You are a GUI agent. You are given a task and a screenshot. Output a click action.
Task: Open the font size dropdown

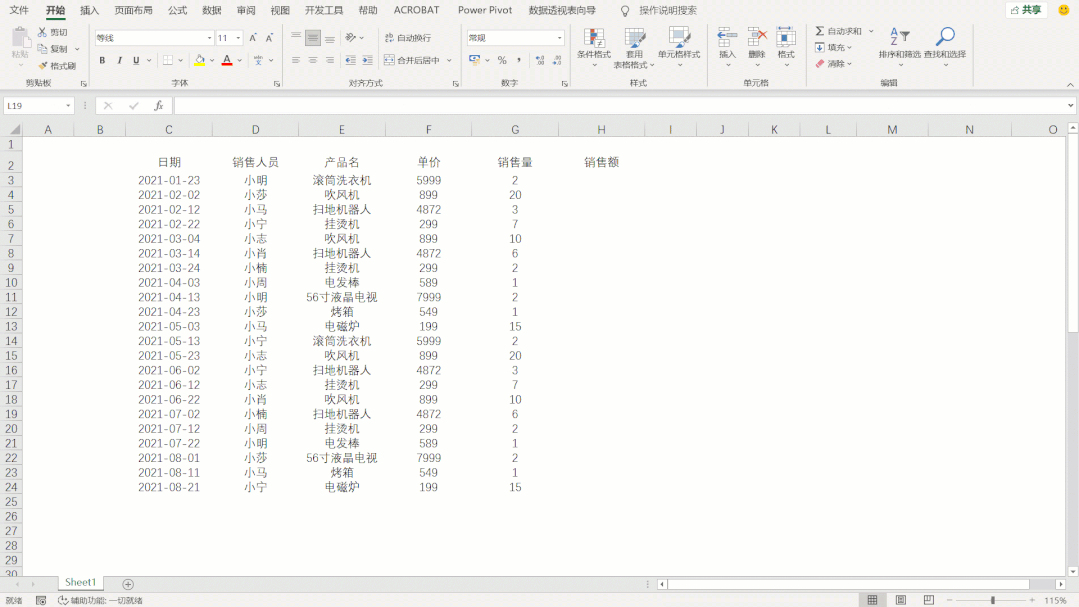238,38
